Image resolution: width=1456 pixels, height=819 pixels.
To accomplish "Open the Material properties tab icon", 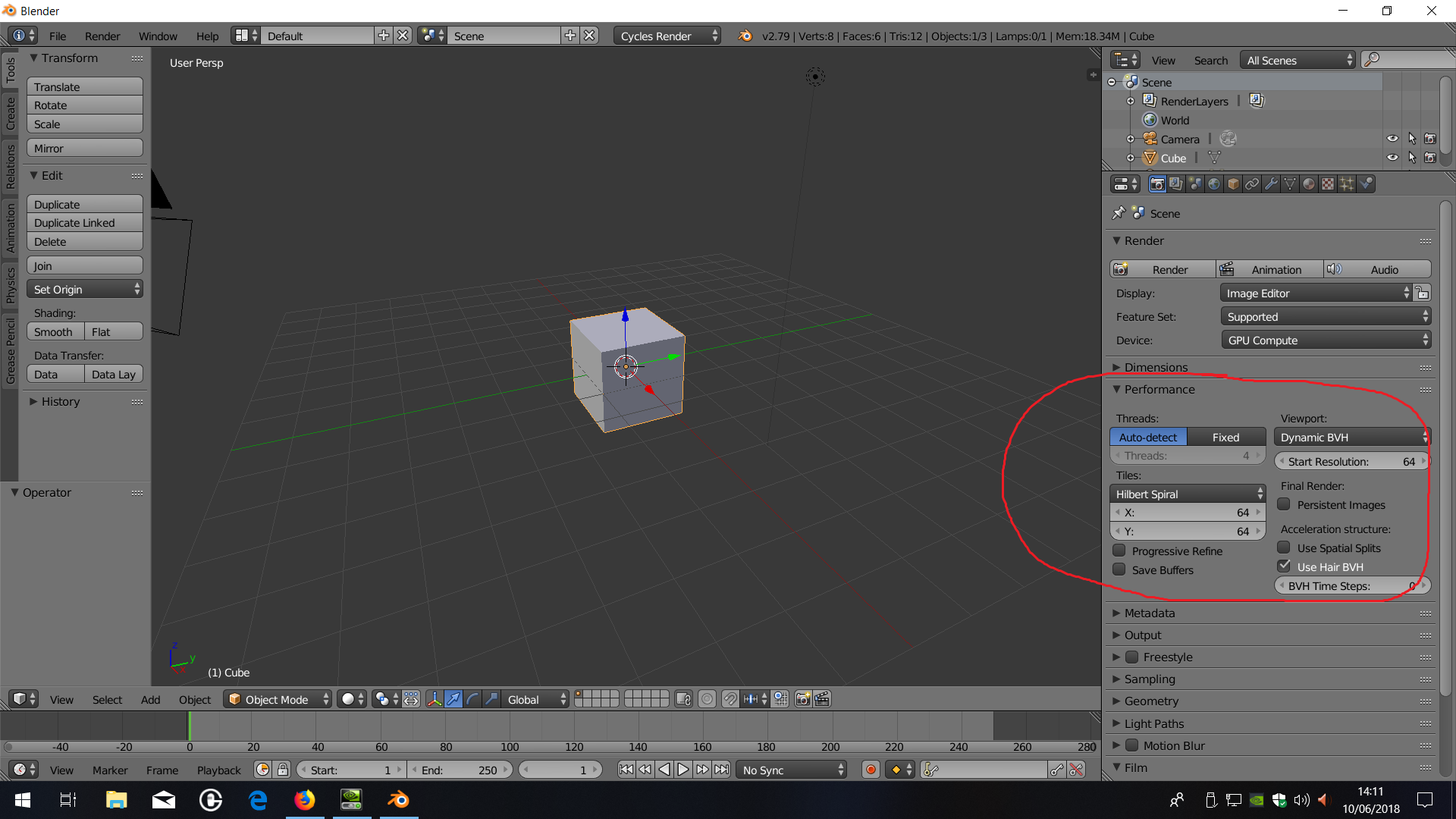I will point(1309,184).
